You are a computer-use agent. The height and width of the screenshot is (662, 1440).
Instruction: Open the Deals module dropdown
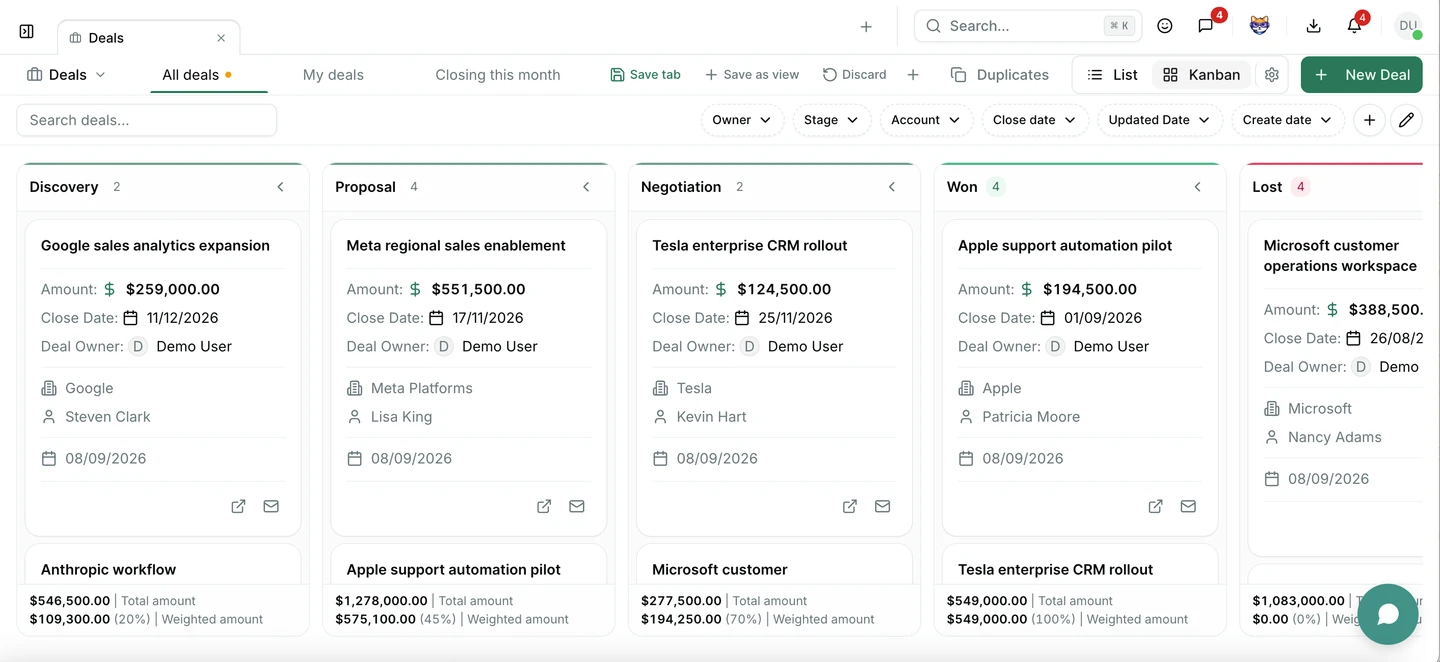pyautogui.click(x=66, y=75)
